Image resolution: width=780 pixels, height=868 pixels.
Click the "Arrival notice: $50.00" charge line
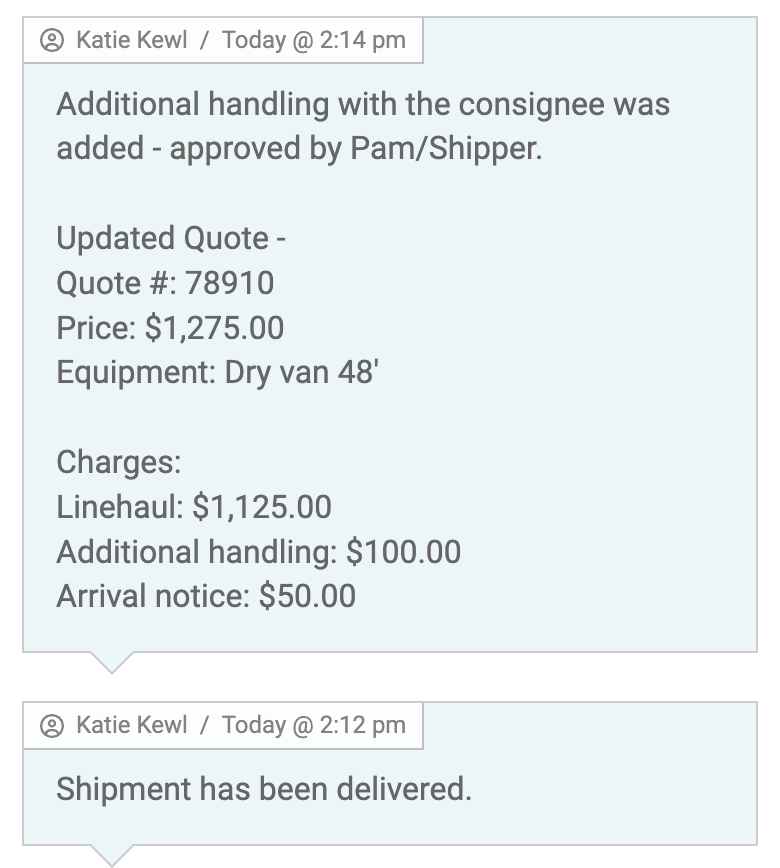tap(206, 596)
